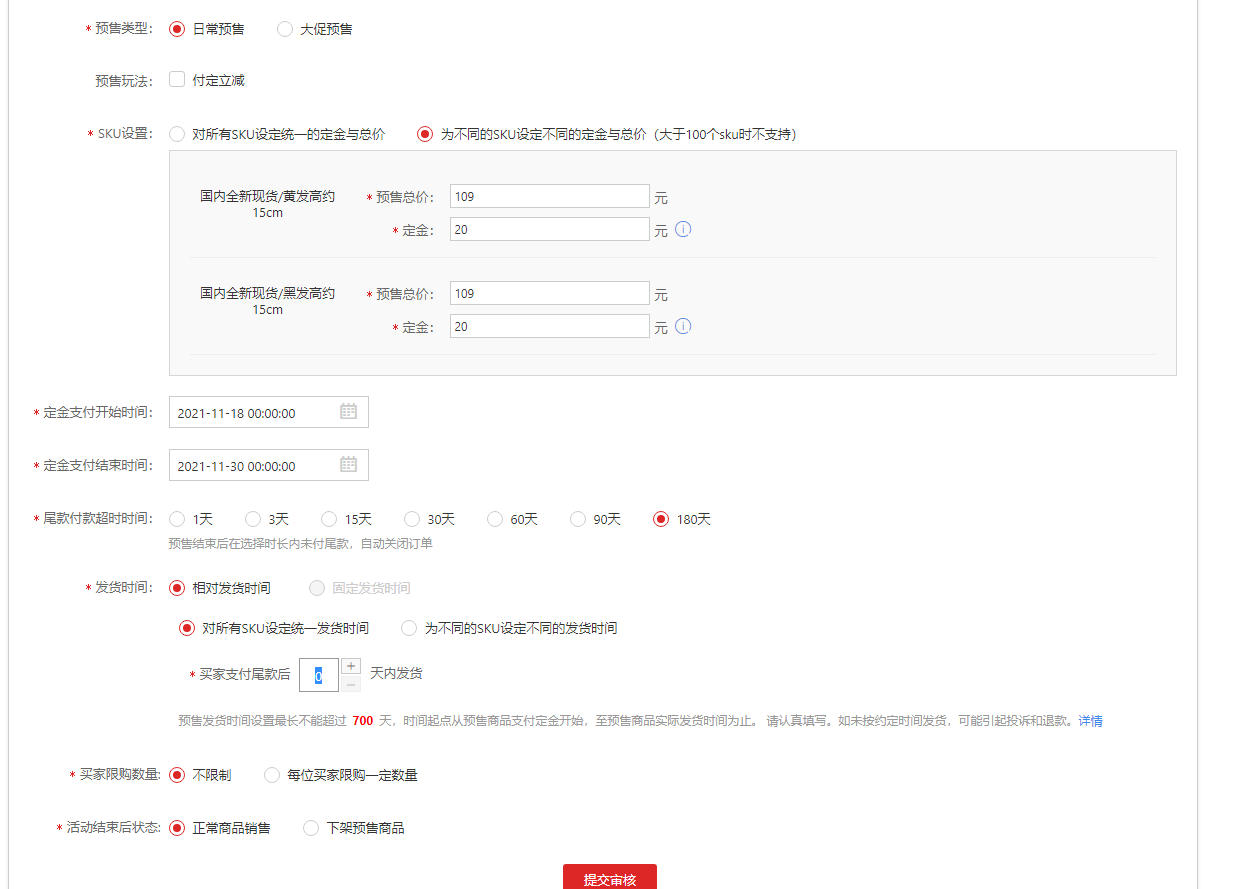Viewport: 1260px width, 889px height.
Task: Edit 定金 field for 黑发高约15cm
Action: 550,326
